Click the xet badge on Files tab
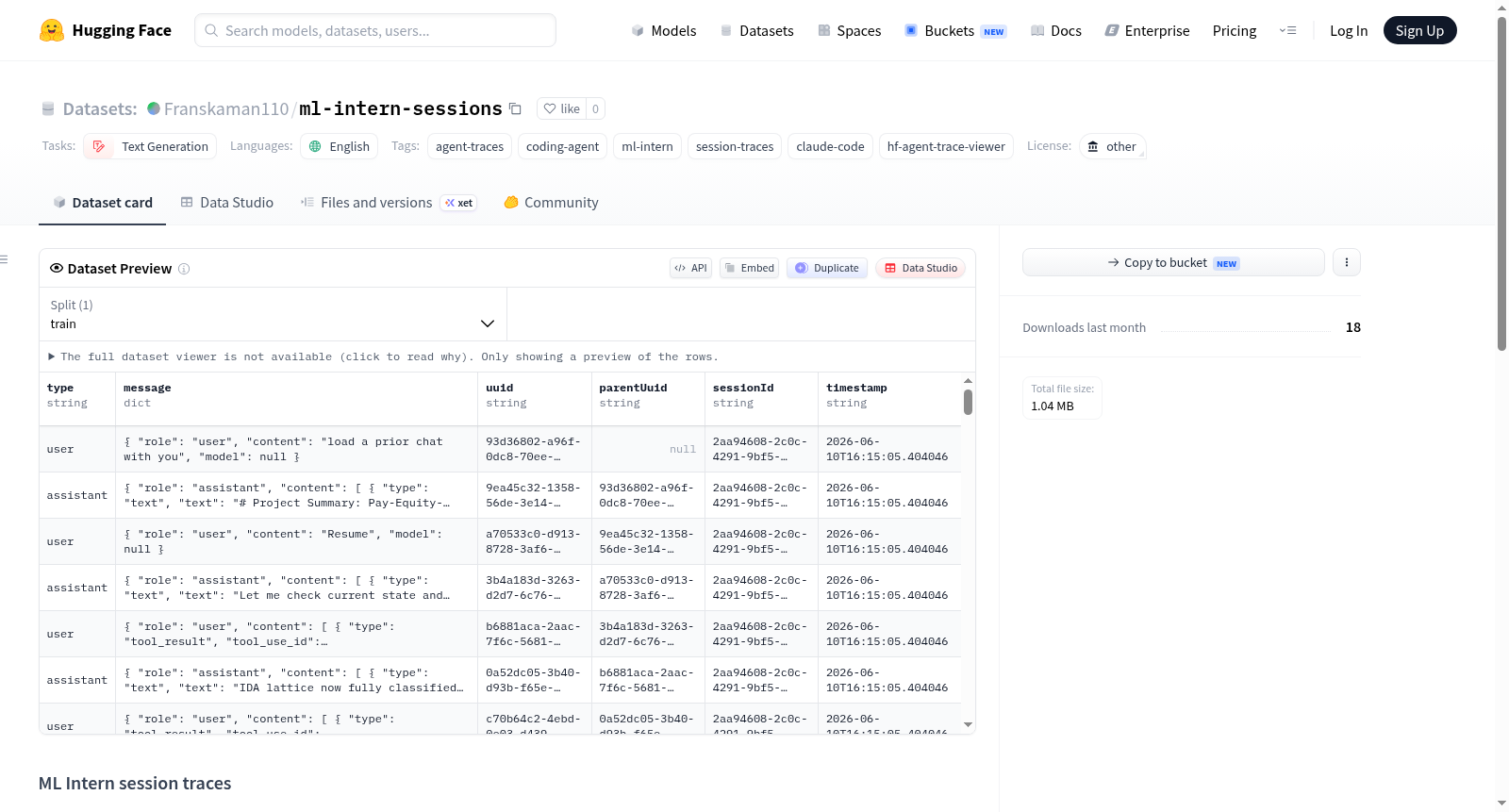The image size is (1509, 812). point(459,203)
